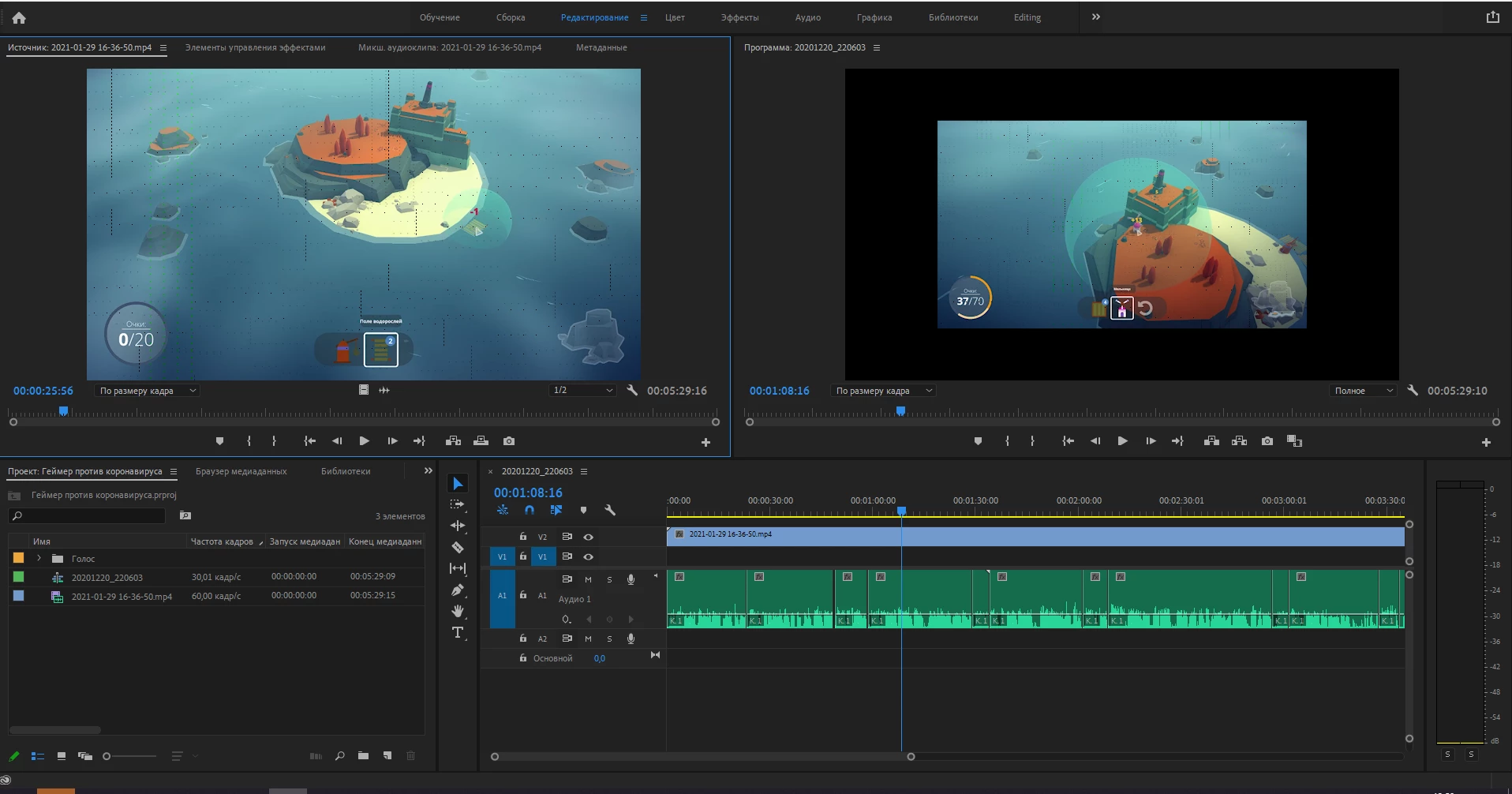This screenshot has width=1512, height=794.
Task: Click the Home icon
Action: point(19,17)
